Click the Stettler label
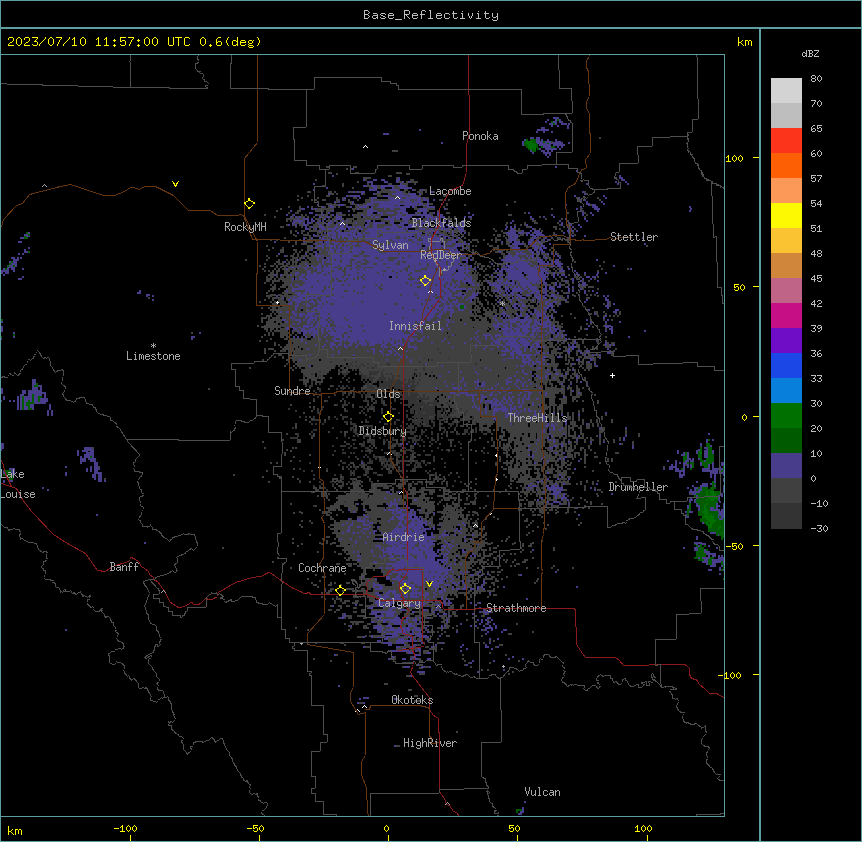The width and height of the screenshot is (862, 842). (634, 237)
